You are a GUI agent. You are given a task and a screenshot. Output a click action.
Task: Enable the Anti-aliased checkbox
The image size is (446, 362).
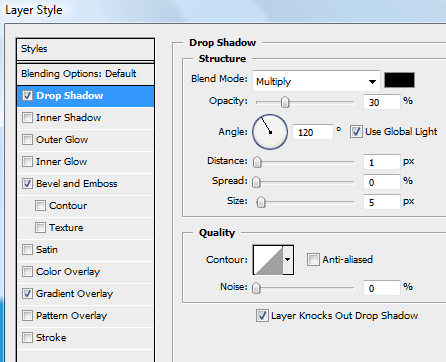pyautogui.click(x=313, y=260)
